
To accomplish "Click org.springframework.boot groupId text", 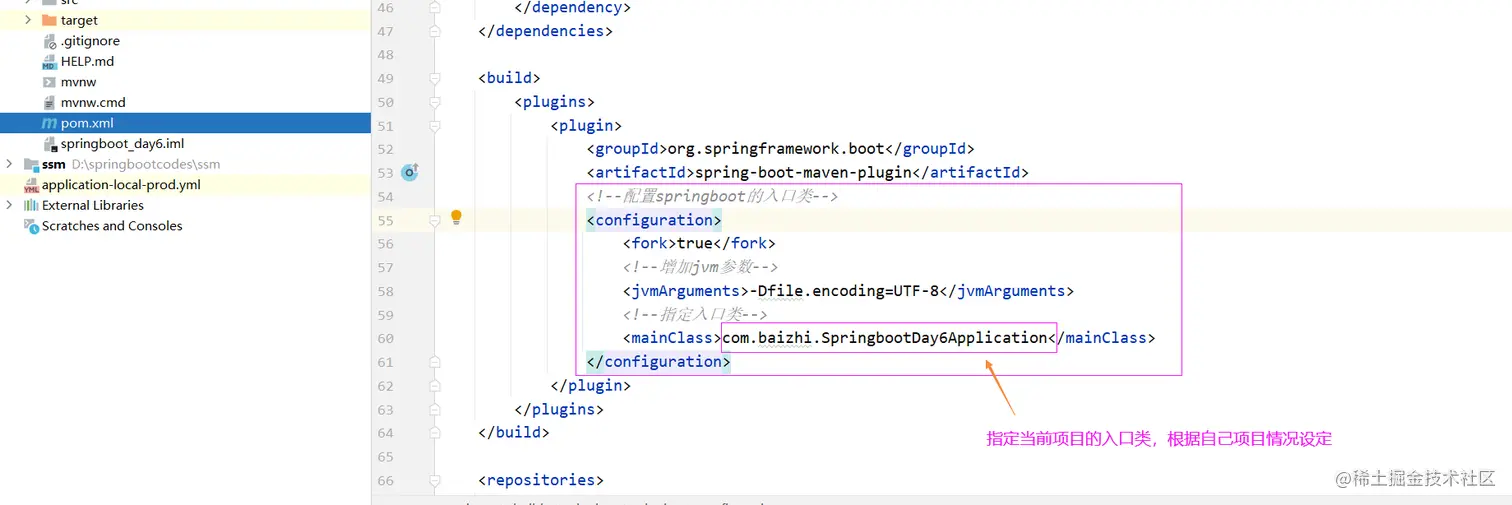I will tap(777, 149).
